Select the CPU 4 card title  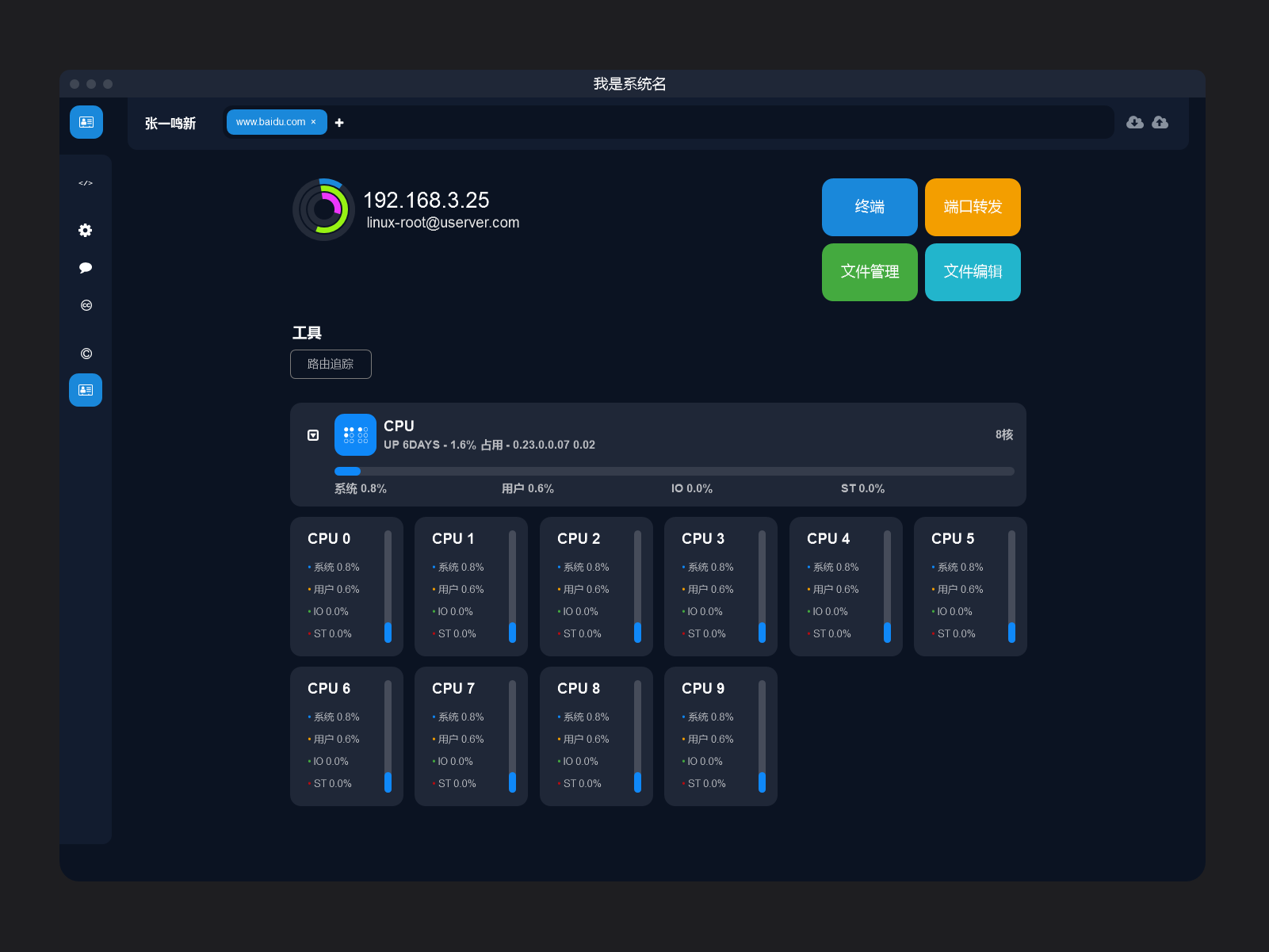tap(828, 538)
